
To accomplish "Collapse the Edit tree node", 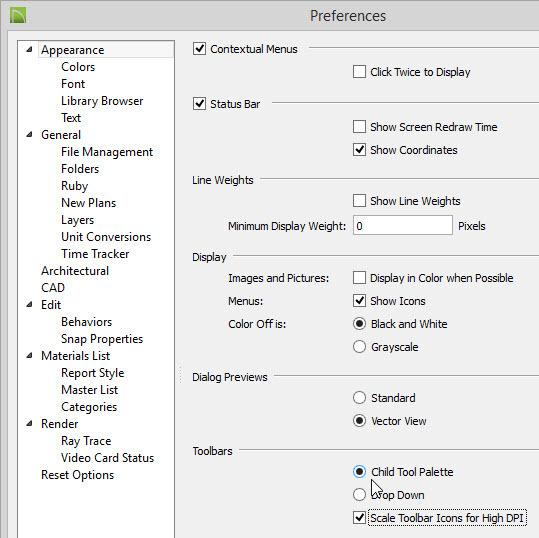I will pos(30,304).
